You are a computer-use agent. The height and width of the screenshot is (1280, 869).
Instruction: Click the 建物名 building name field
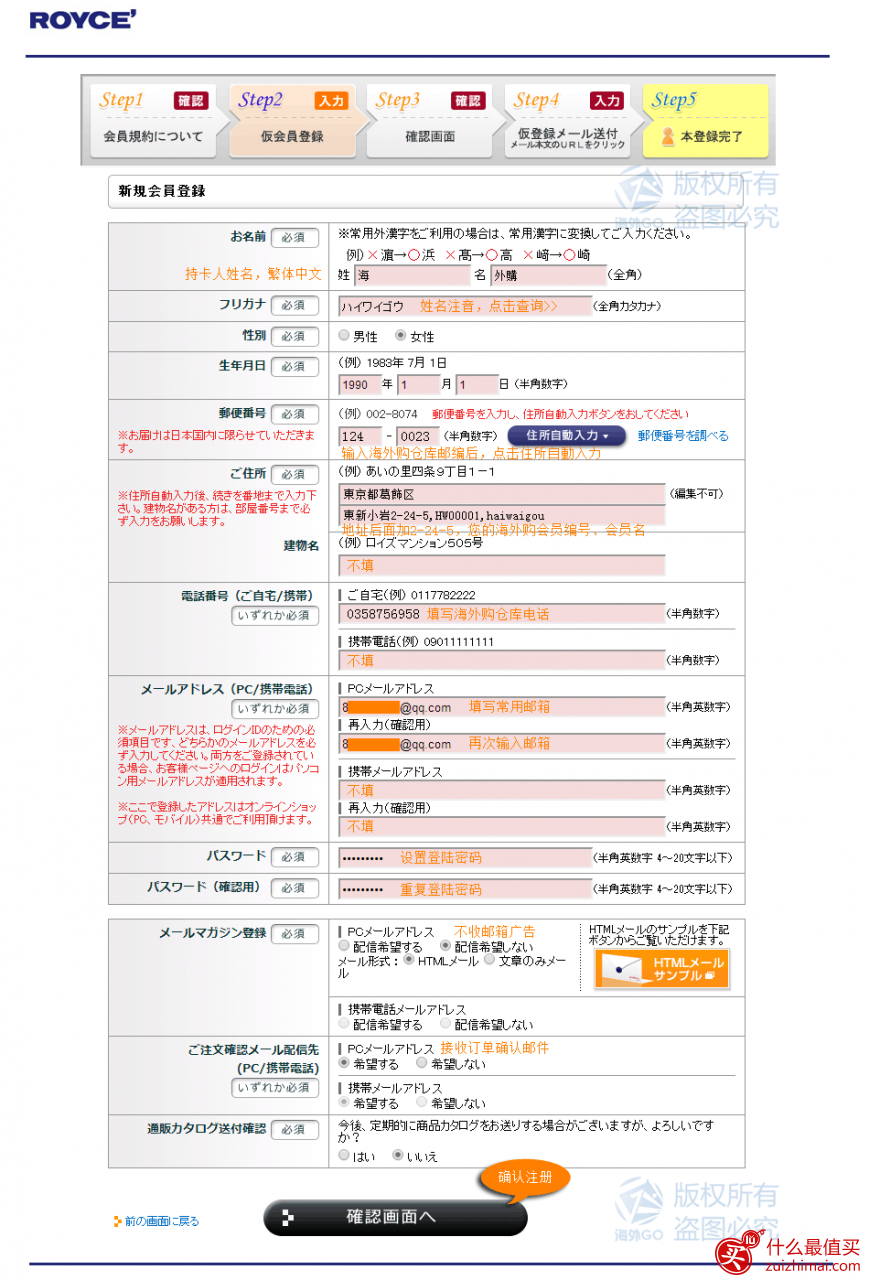click(502, 566)
